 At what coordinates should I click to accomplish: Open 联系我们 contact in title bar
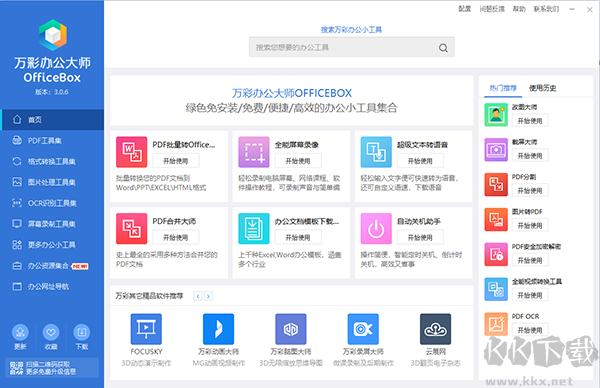tap(546, 9)
